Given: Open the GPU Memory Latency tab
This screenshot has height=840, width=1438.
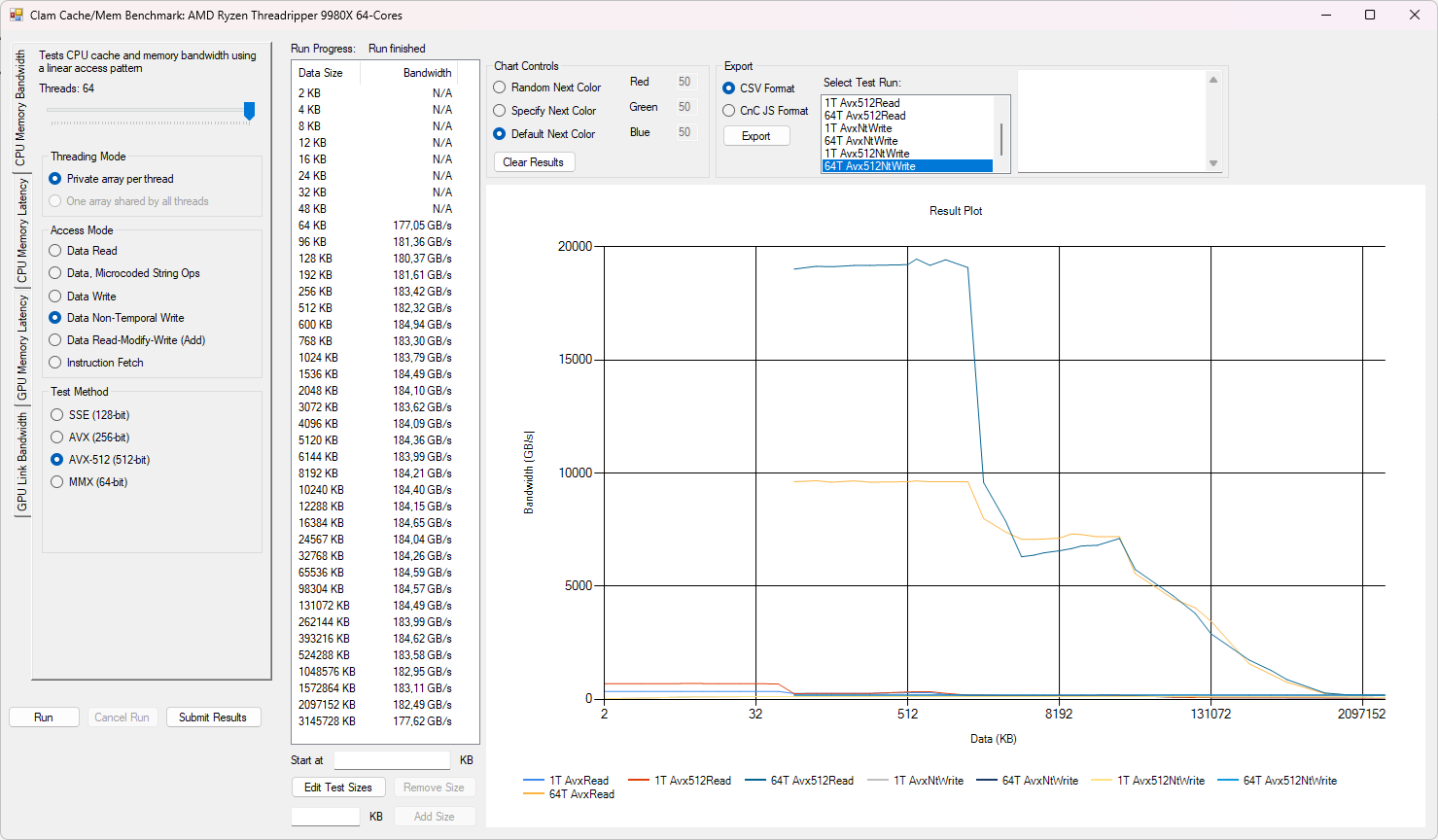Looking at the screenshot, I should [x=21, y=348].
